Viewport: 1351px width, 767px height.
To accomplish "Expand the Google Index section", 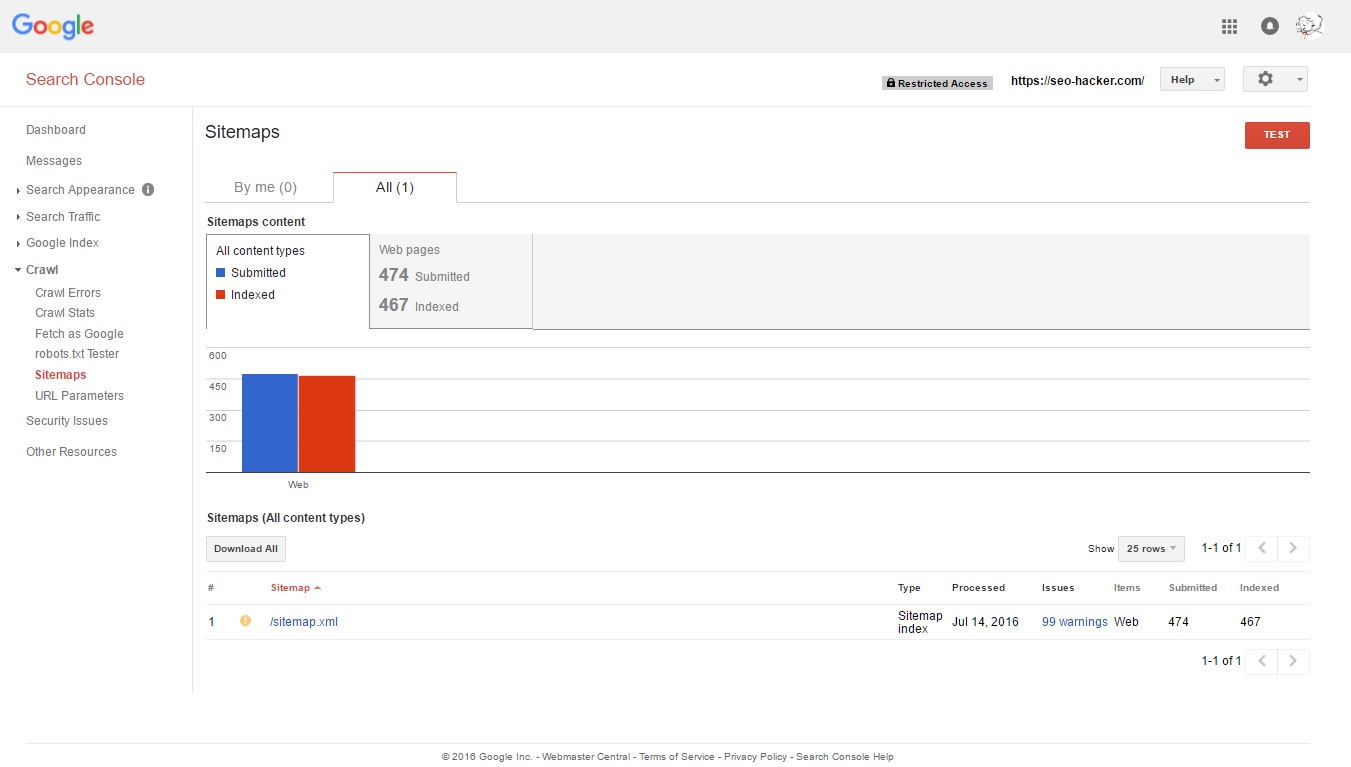I will click(x=62, y=243).
